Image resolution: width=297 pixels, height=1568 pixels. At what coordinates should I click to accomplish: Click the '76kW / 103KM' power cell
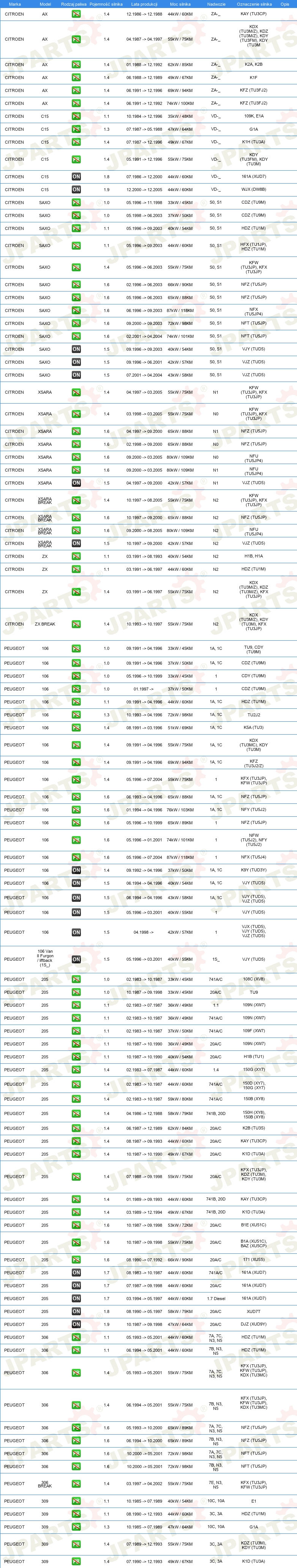(x=180, y=809)
